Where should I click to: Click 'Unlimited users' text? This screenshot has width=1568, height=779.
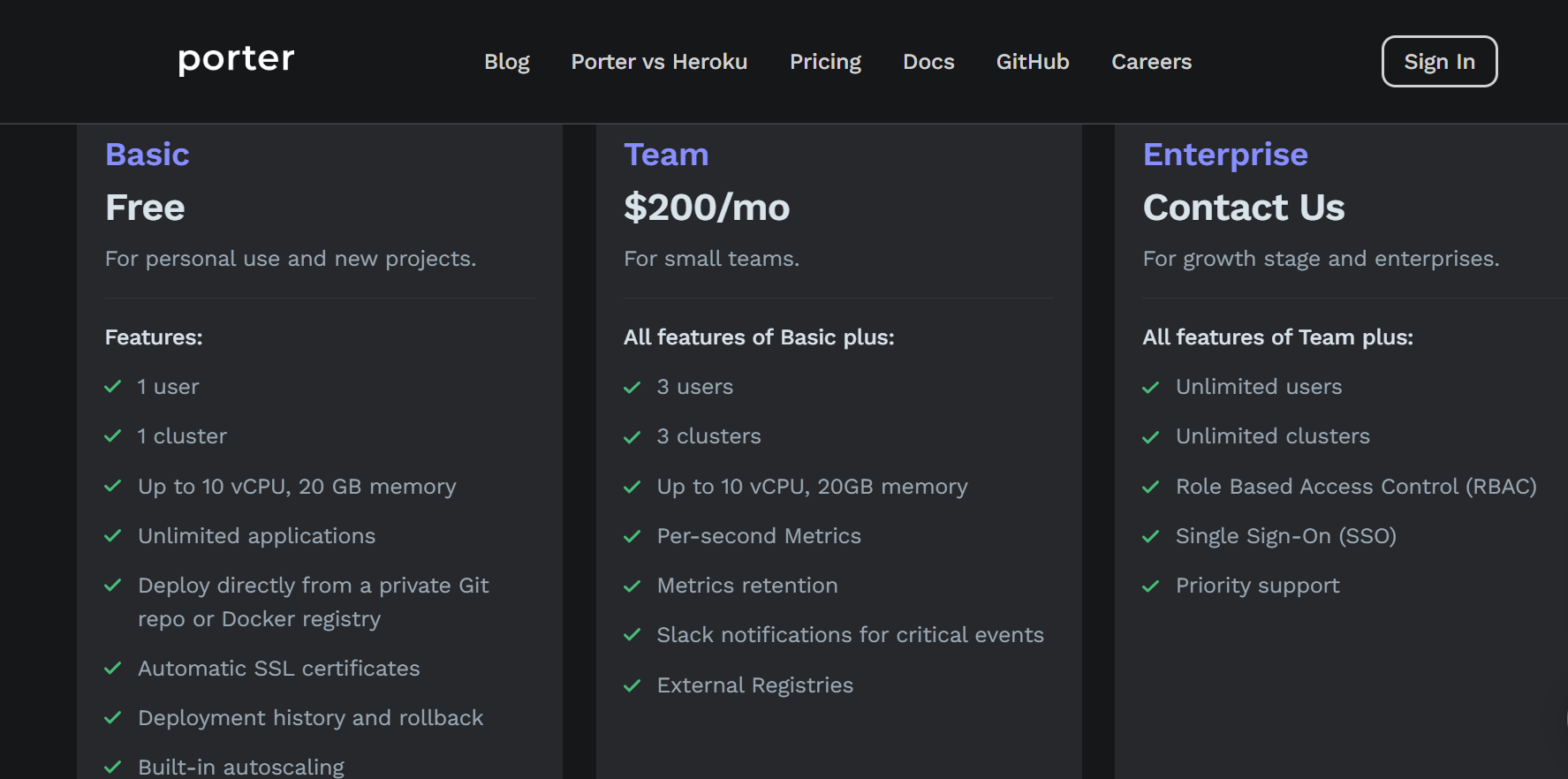pos(1259,387)
